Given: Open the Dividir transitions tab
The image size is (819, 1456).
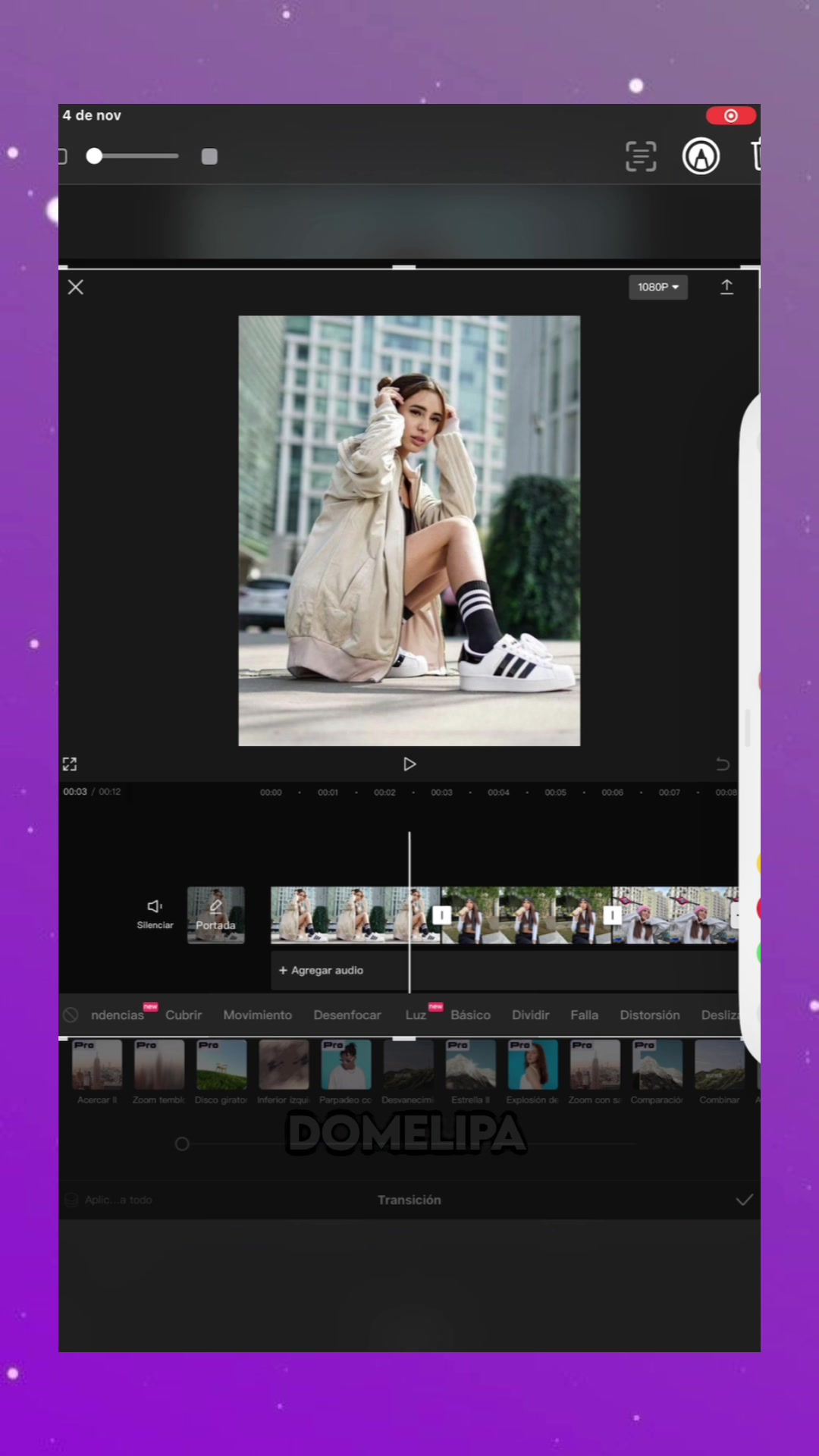Looking at the screenshot, I should (531, 1015).
